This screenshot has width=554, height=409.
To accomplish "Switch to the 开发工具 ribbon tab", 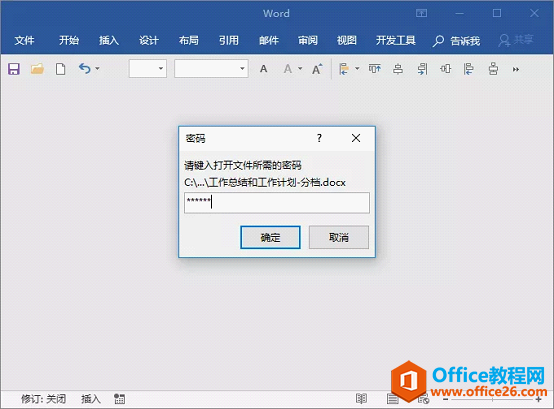I will [396, 40].
